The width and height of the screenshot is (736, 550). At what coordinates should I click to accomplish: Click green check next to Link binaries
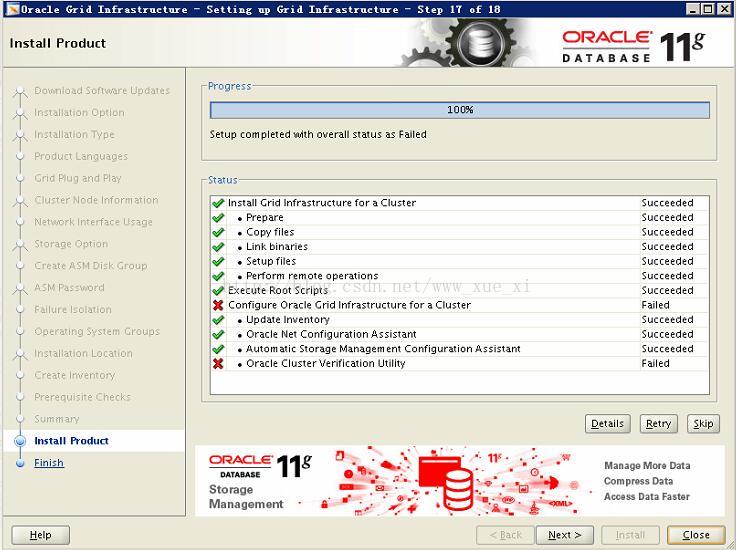click(x=218, y=247)
